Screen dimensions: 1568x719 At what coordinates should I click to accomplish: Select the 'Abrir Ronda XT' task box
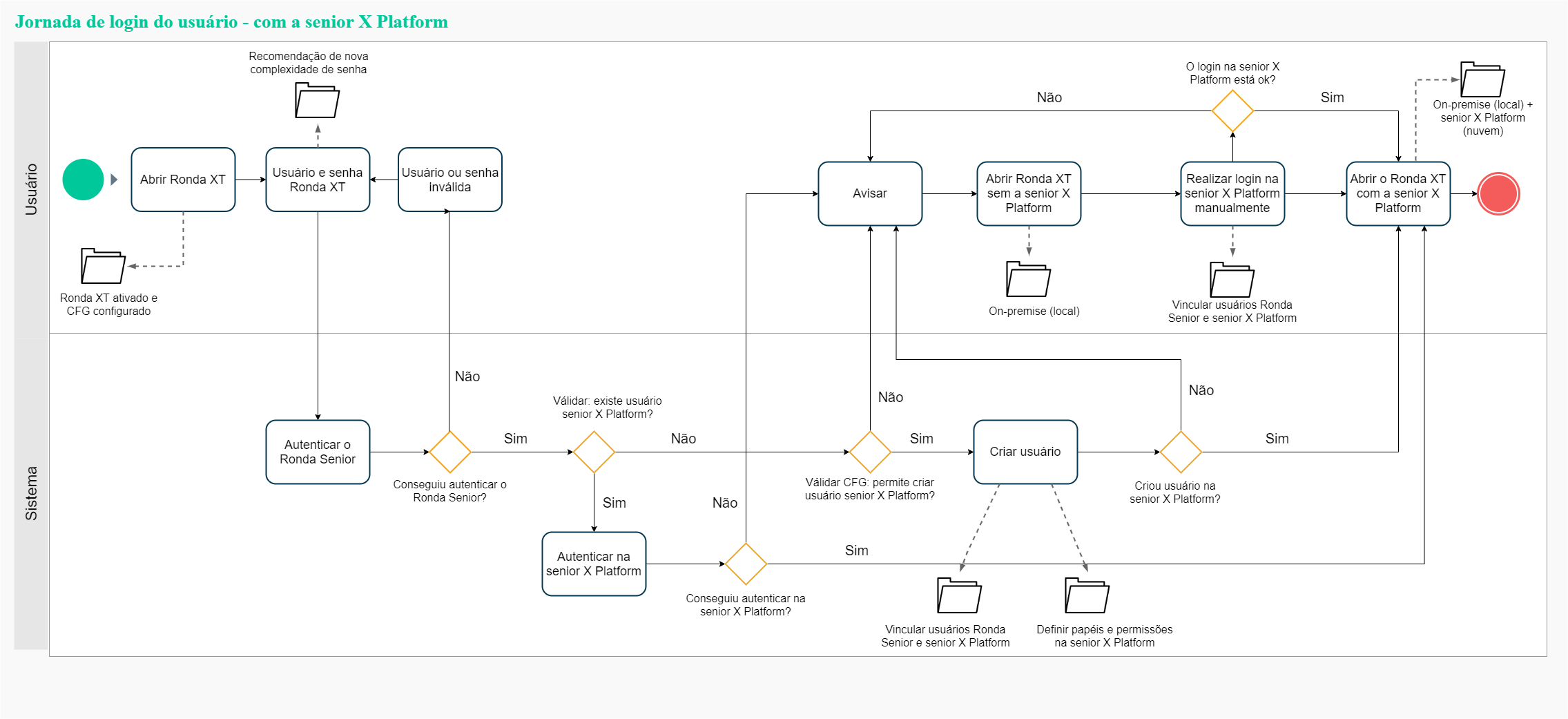point(183,180)
